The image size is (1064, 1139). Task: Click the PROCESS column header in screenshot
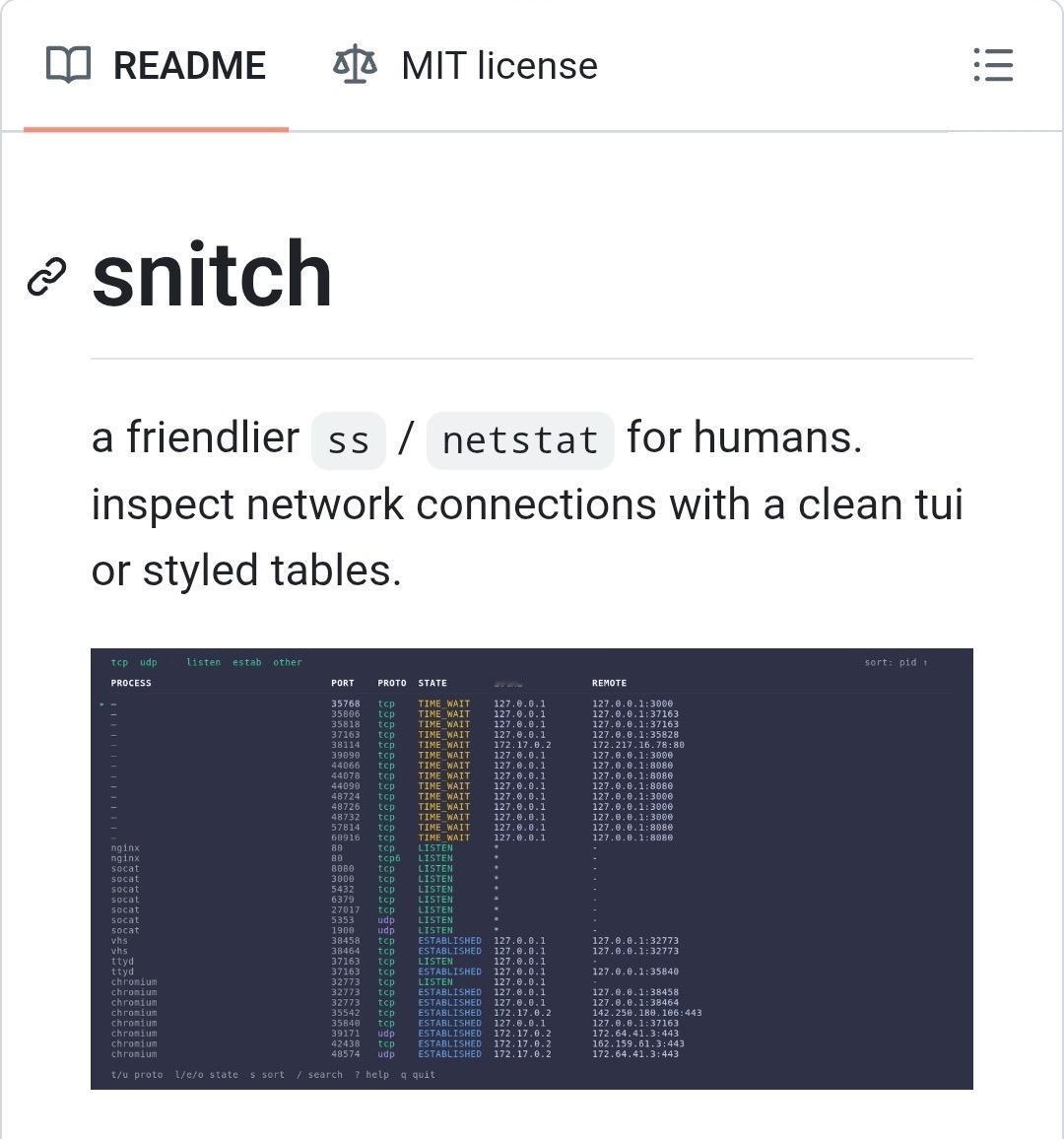(x=131, y=683)
